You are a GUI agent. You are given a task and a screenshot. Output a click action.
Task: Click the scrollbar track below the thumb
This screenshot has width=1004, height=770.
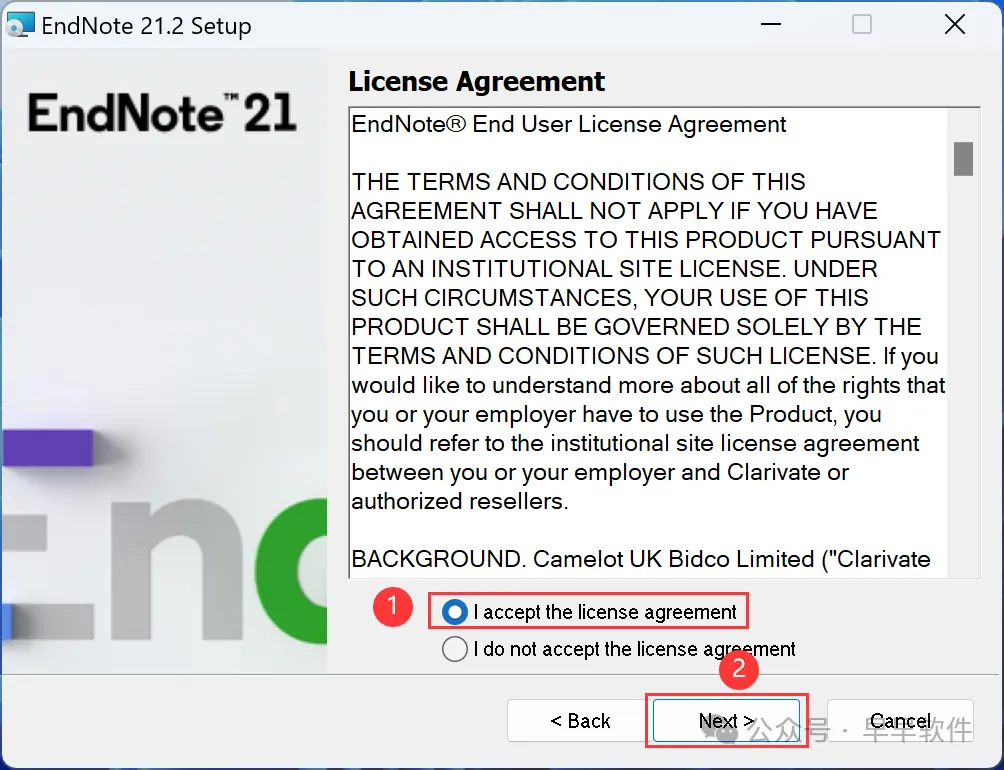(963, 378)
